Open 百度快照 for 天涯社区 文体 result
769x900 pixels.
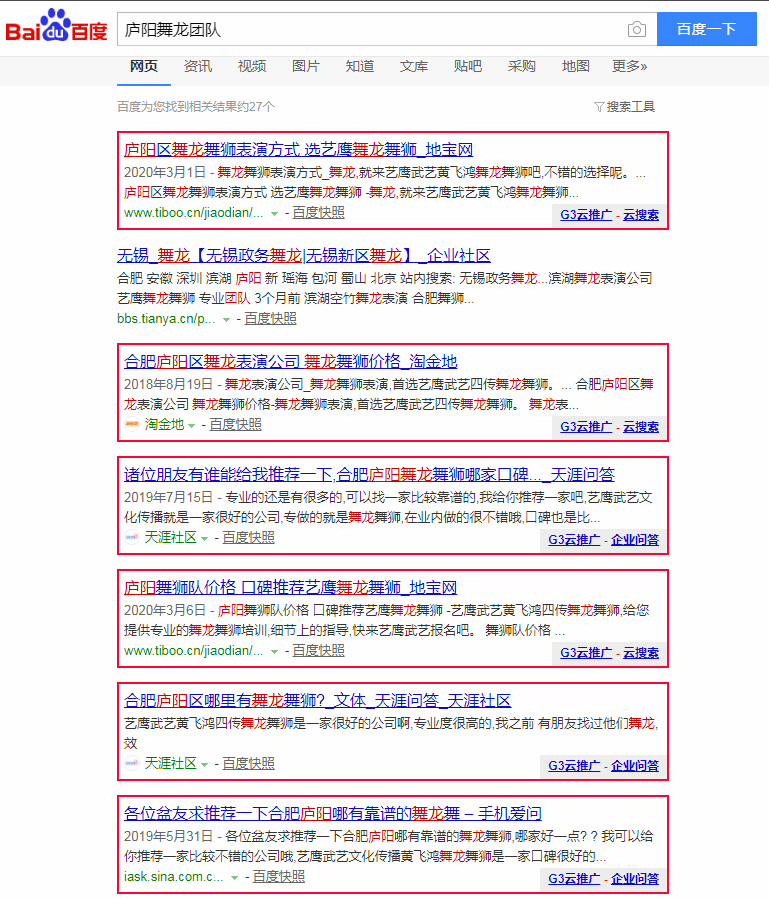coord(248,764)
